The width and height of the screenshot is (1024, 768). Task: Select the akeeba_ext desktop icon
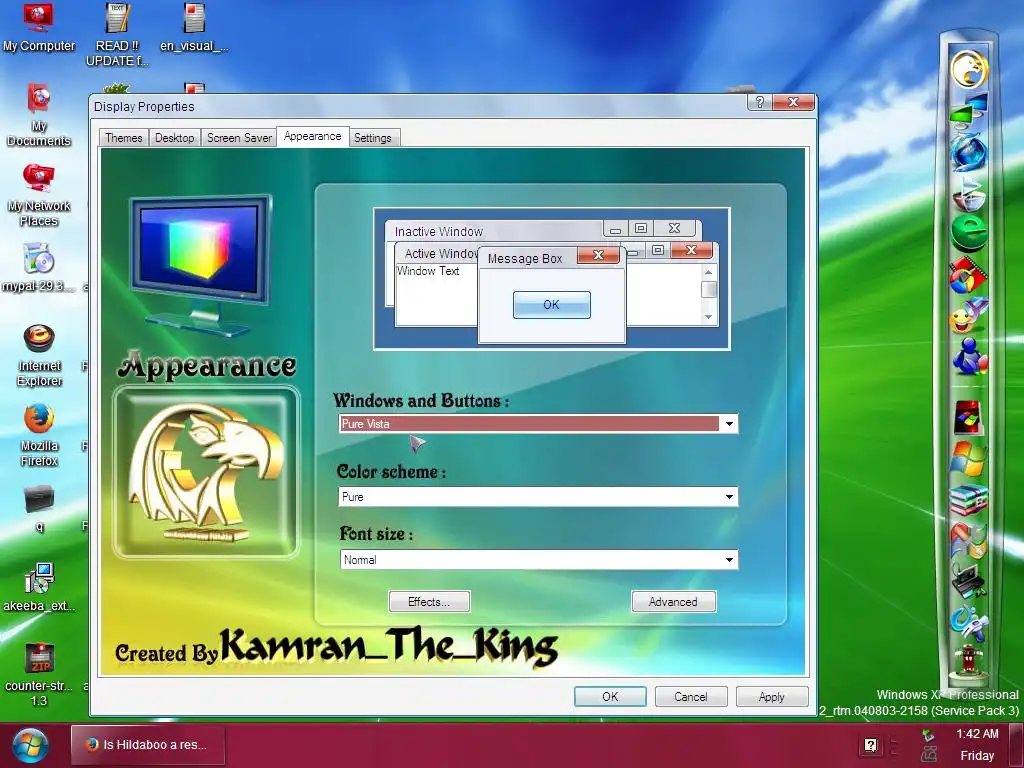[x=39, y=587]
